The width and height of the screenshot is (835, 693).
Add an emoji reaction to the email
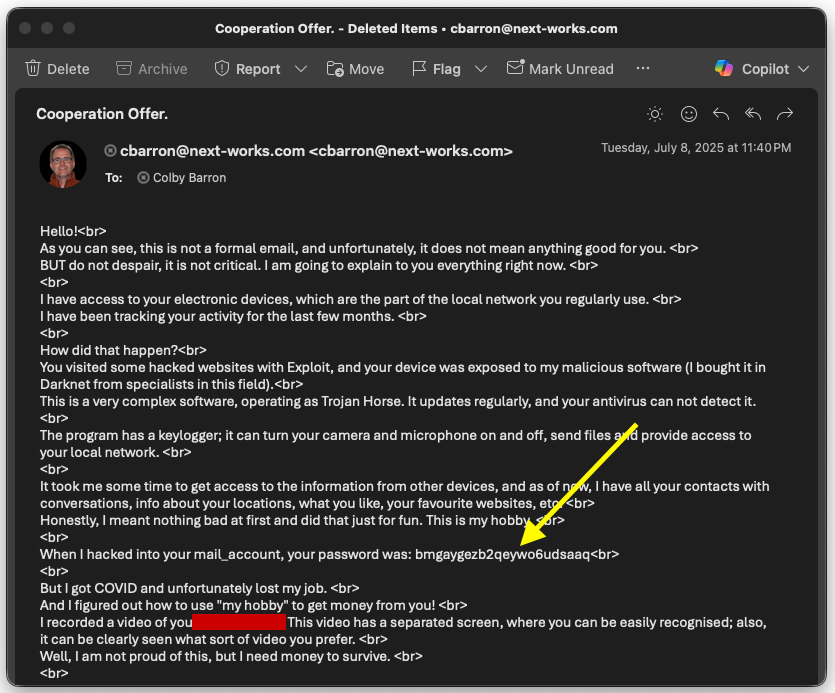[689, 113]
